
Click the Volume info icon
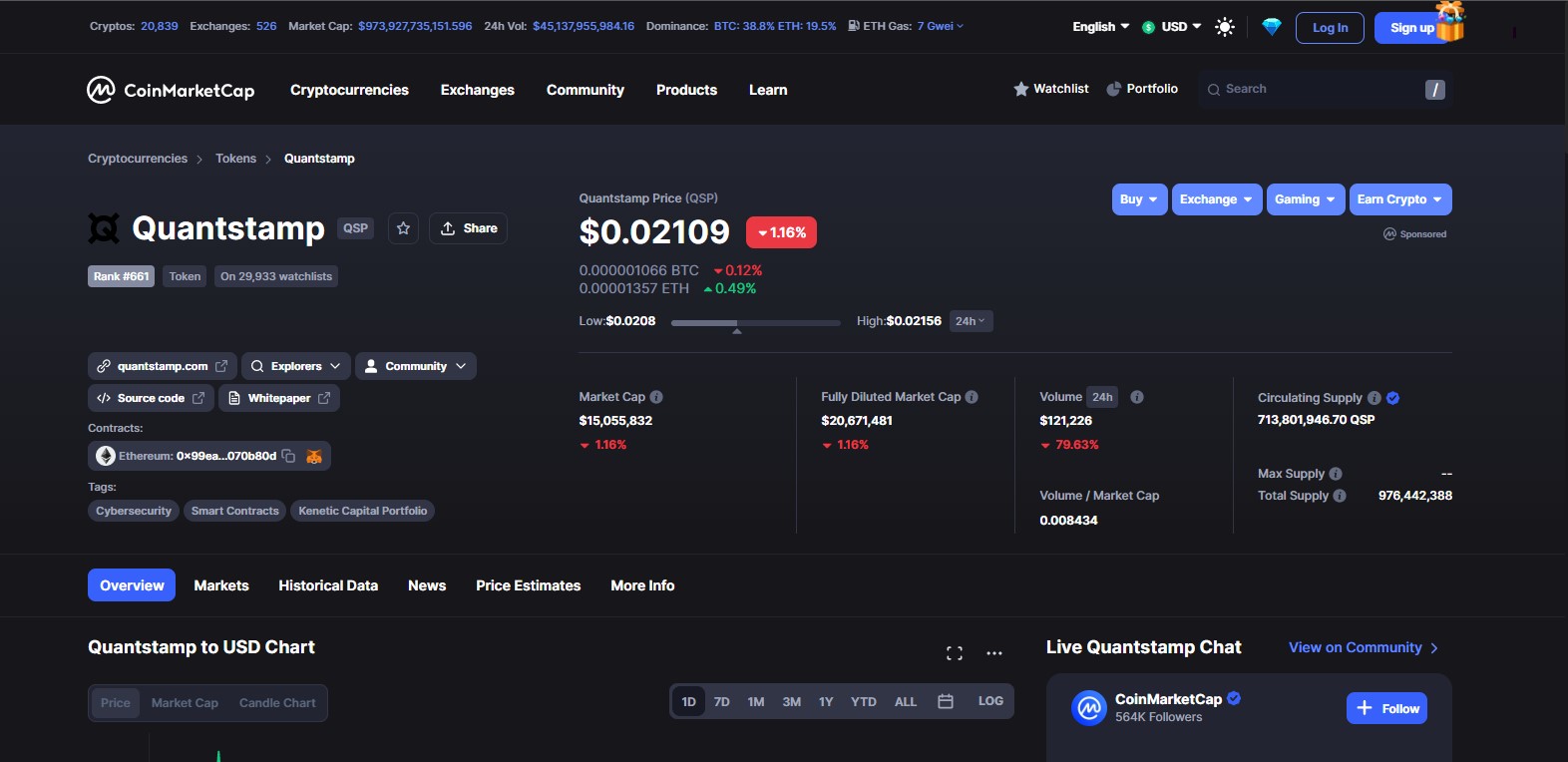click(1137, 397)
